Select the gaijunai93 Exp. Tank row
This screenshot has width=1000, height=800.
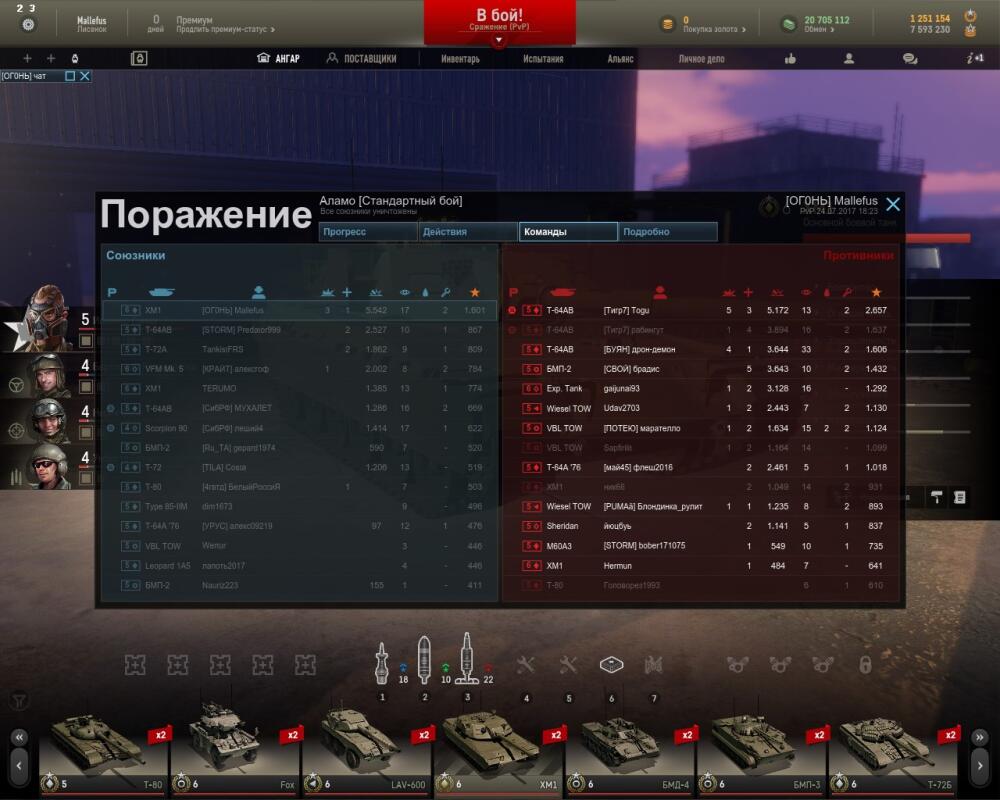tap(702, 389)
